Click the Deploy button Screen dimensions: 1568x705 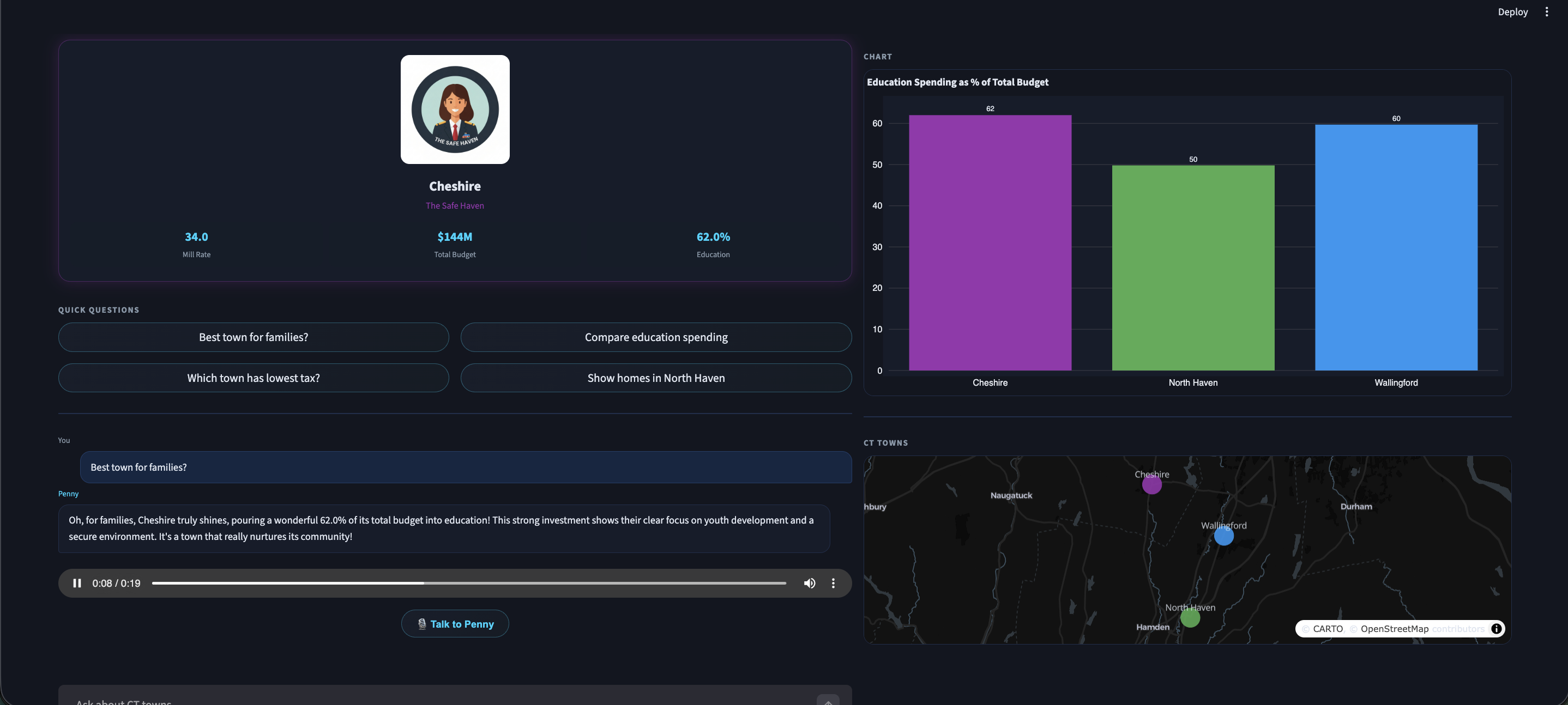[x=1512, y=11]
